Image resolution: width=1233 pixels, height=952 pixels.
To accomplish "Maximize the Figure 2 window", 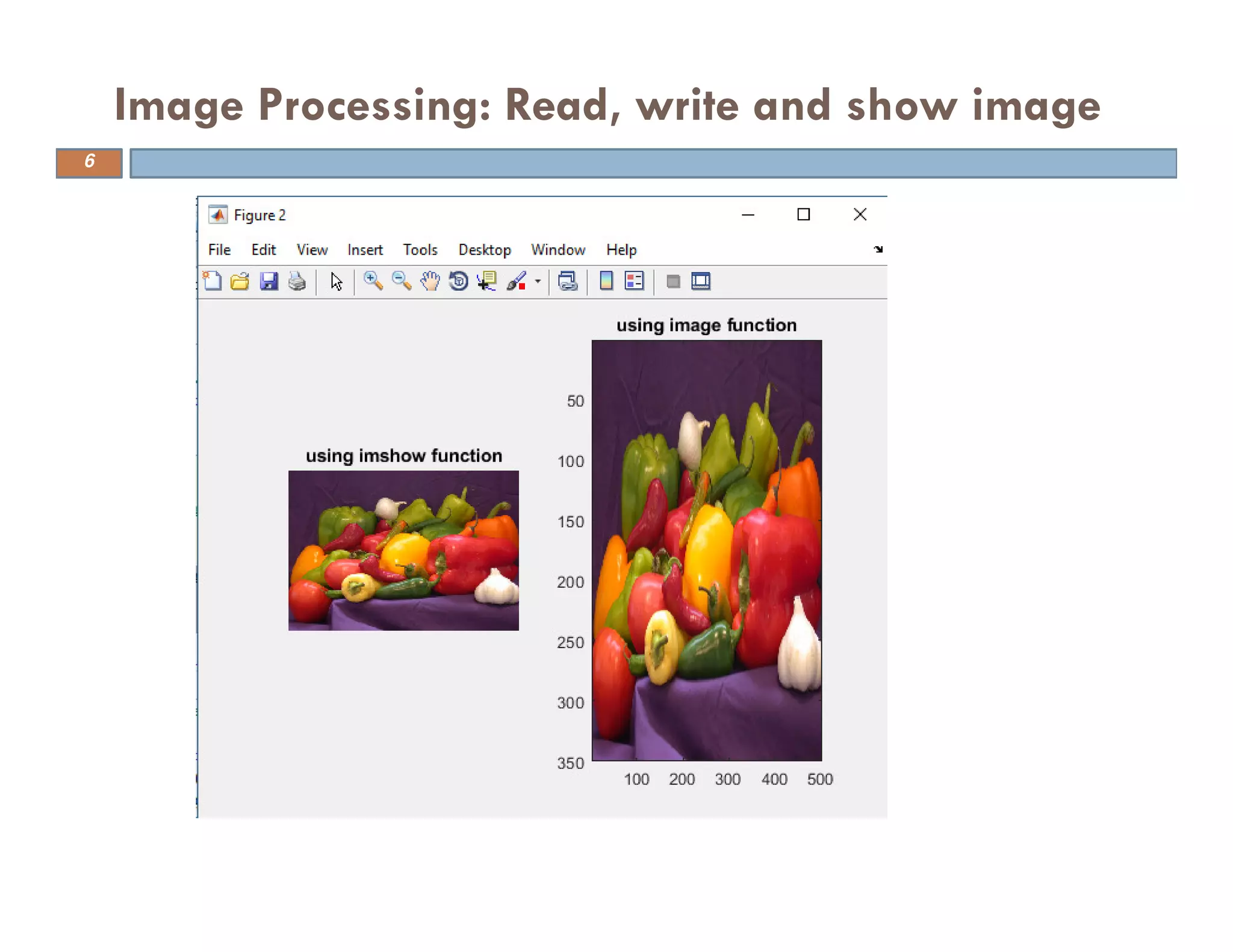I will (x=804, y=215).
